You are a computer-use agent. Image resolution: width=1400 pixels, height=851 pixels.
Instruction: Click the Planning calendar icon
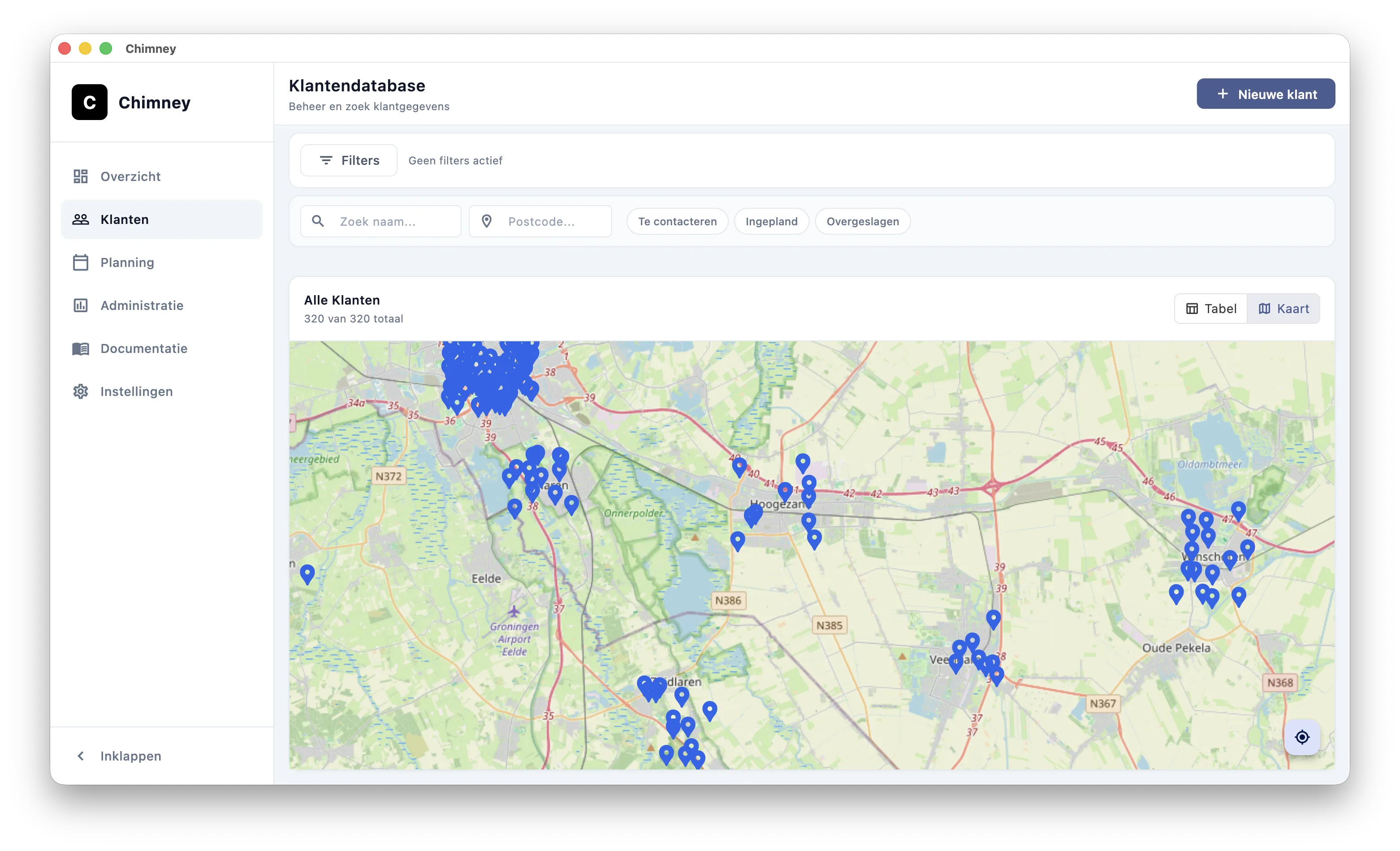81,262
